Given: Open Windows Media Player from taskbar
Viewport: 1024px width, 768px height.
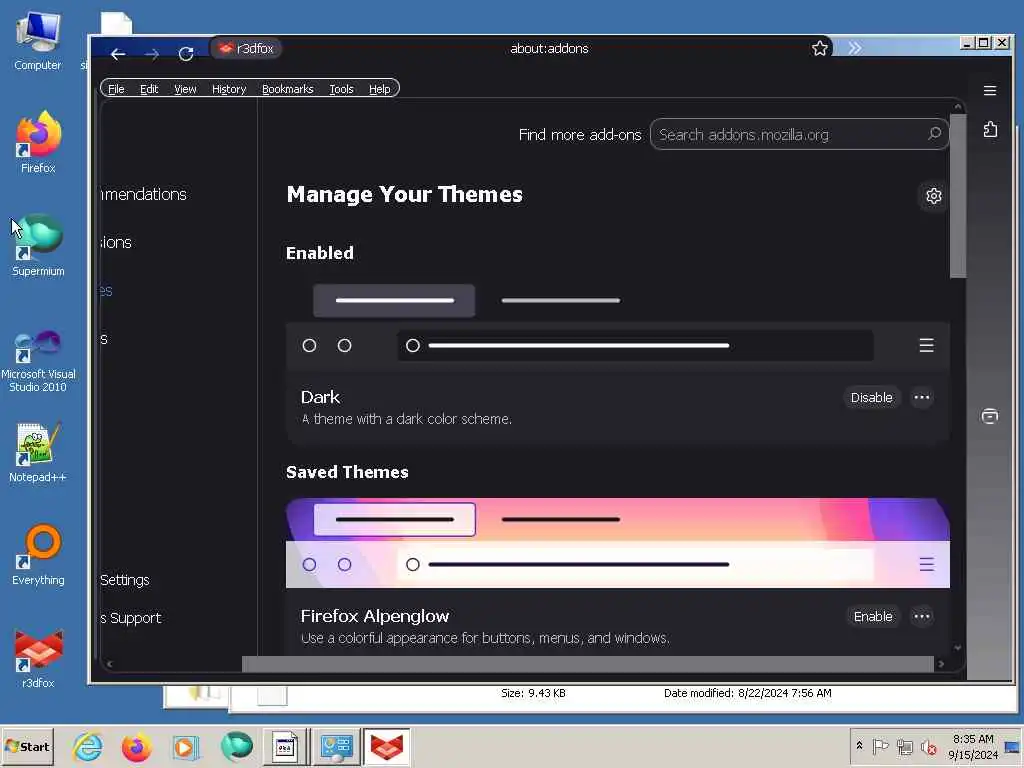Looking at the screenshot, I should (x=185, y=746).
